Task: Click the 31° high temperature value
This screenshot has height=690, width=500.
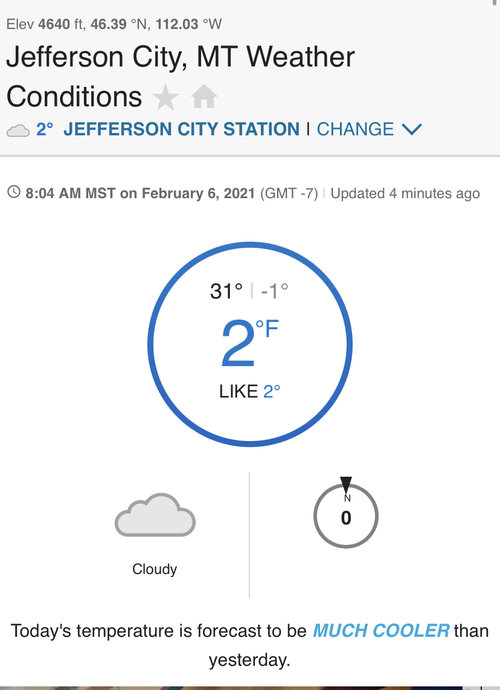Action: click(226, 291)
